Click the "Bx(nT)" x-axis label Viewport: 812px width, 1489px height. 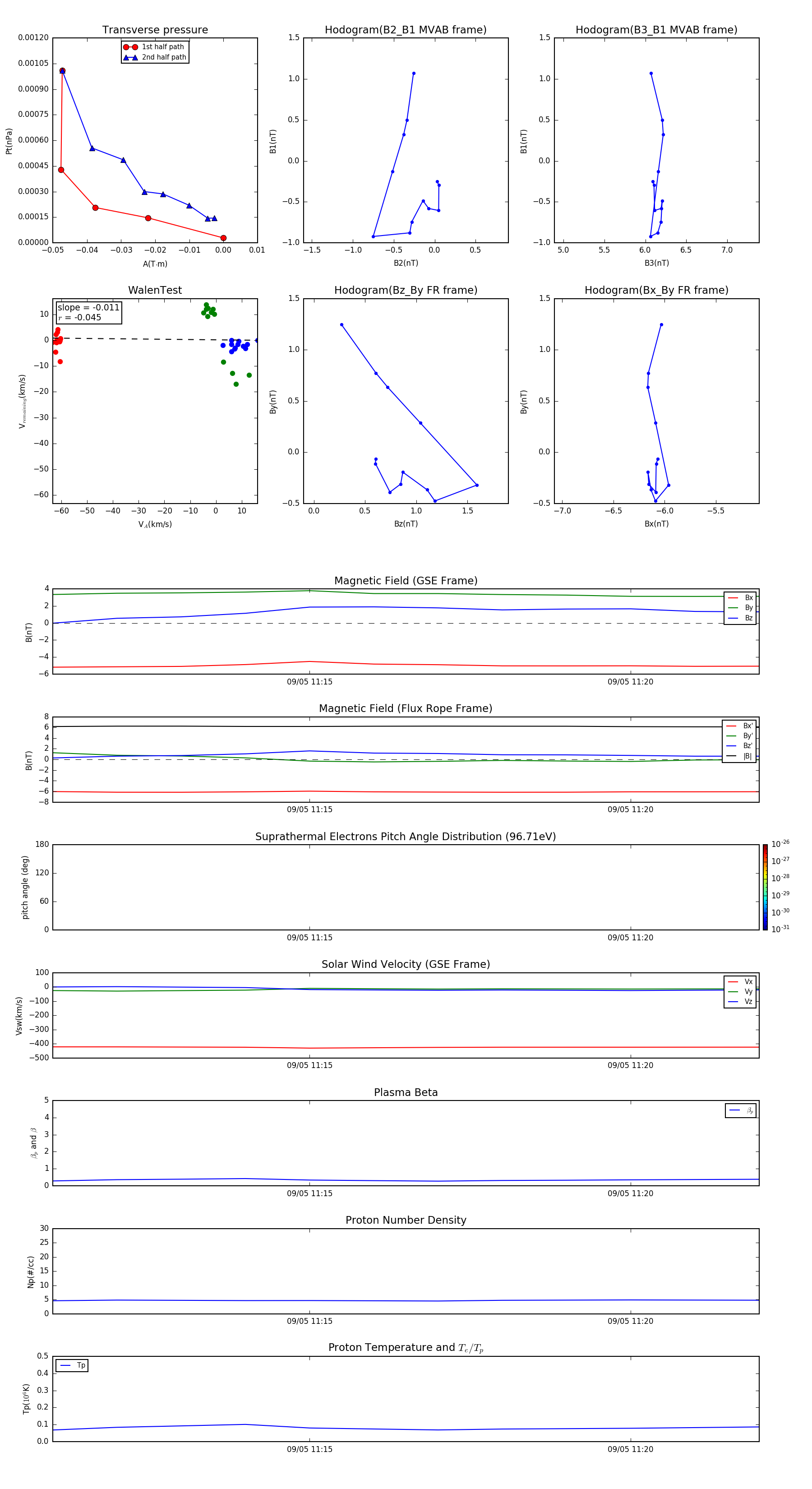coord(656,524)
